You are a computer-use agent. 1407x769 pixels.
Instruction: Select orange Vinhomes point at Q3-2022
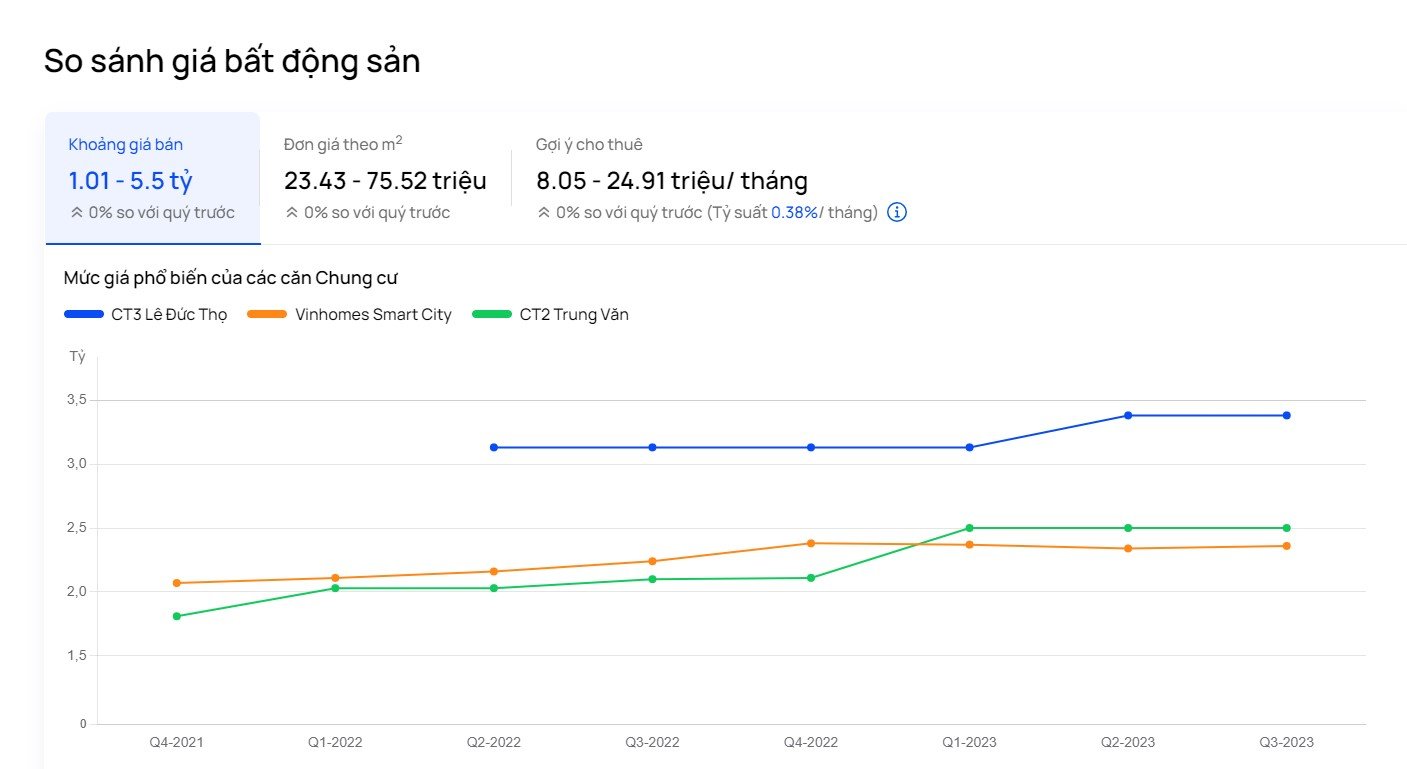(652, 561)
